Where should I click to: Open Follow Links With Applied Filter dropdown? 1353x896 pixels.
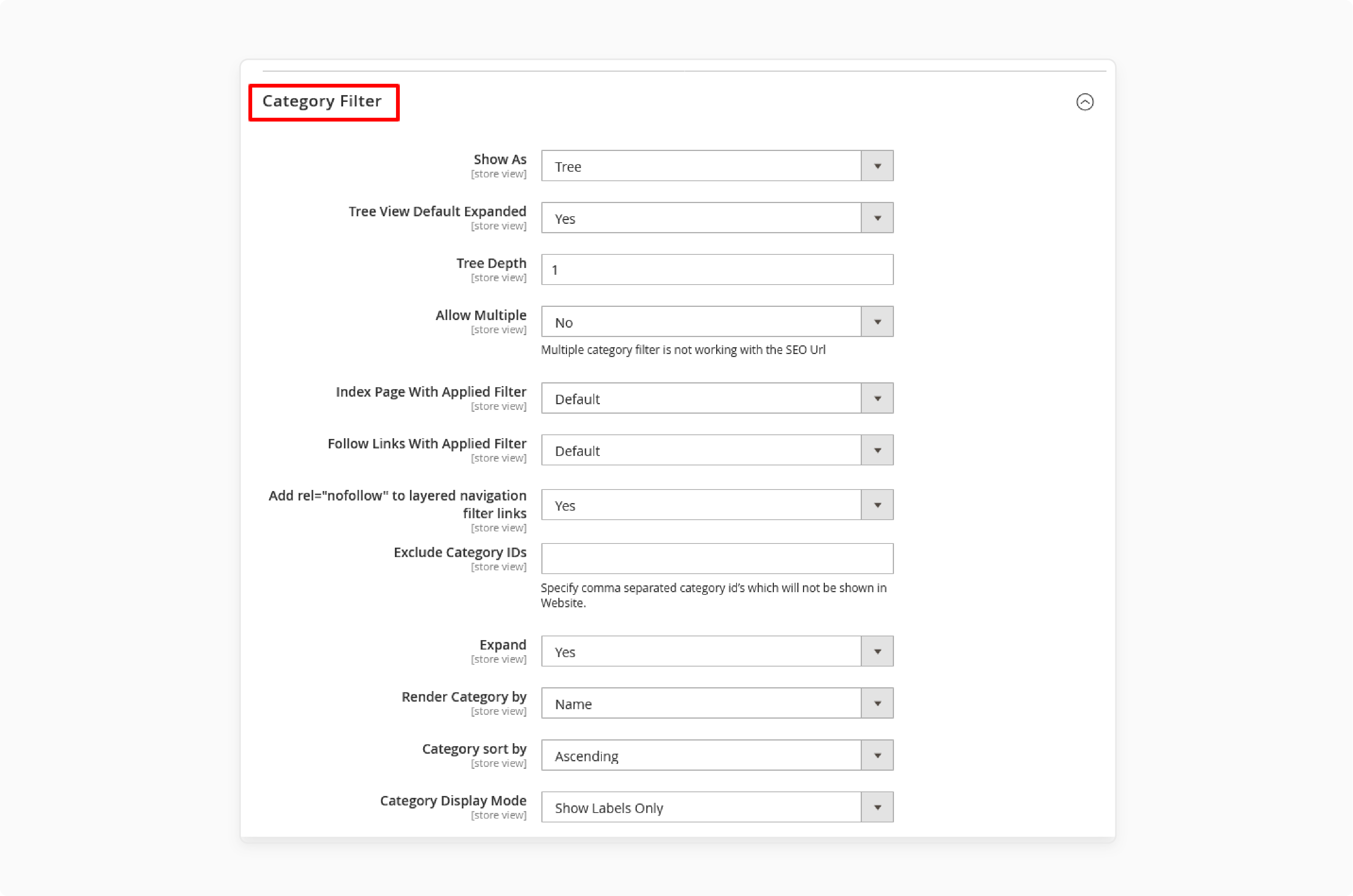[x=717, y=450]
